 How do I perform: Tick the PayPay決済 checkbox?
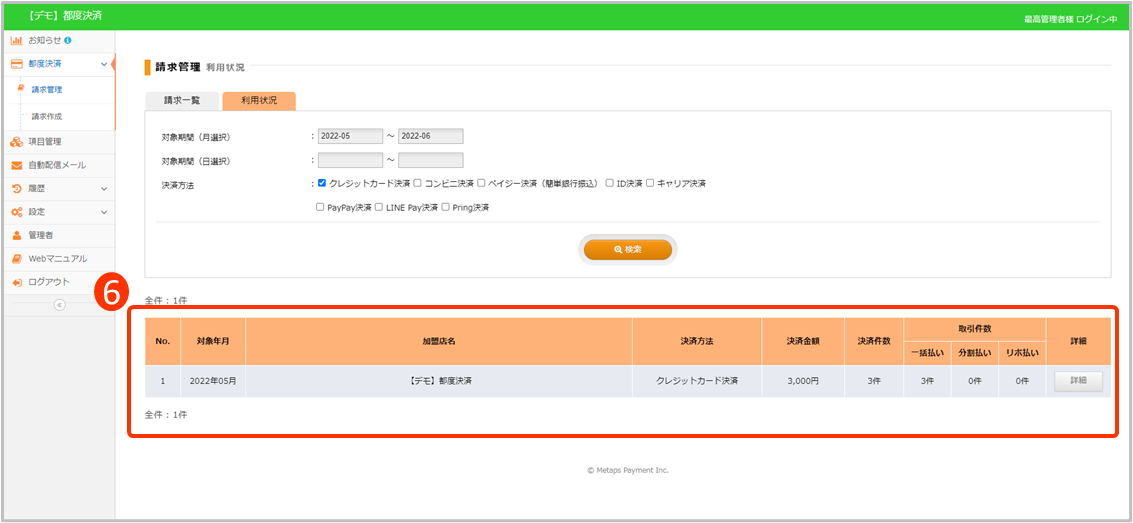[320, 207]
